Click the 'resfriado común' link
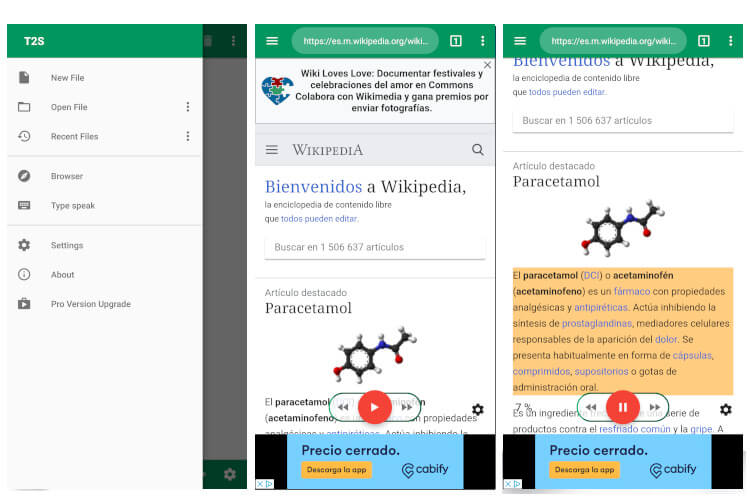Screen dimensions: 750x500 635,429
